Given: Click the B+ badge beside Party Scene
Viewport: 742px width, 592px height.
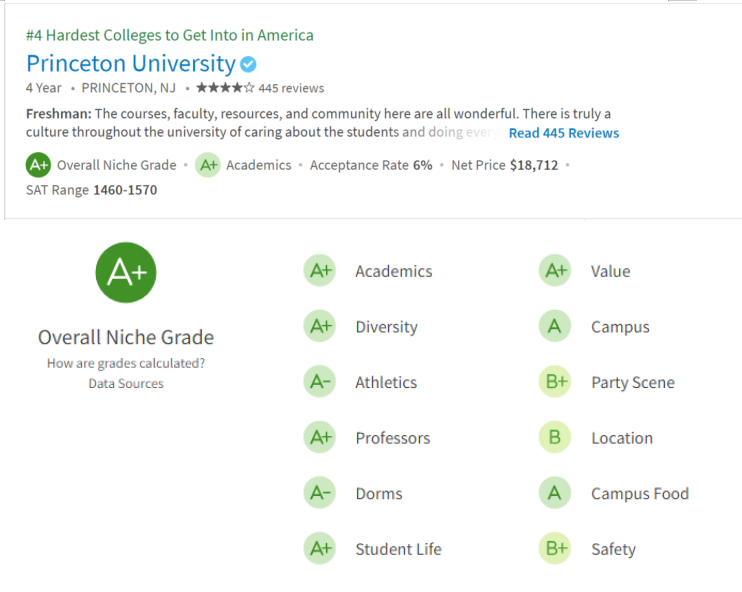Looking at the screenshot, I should pyautogui.click(x=555, y=382).
